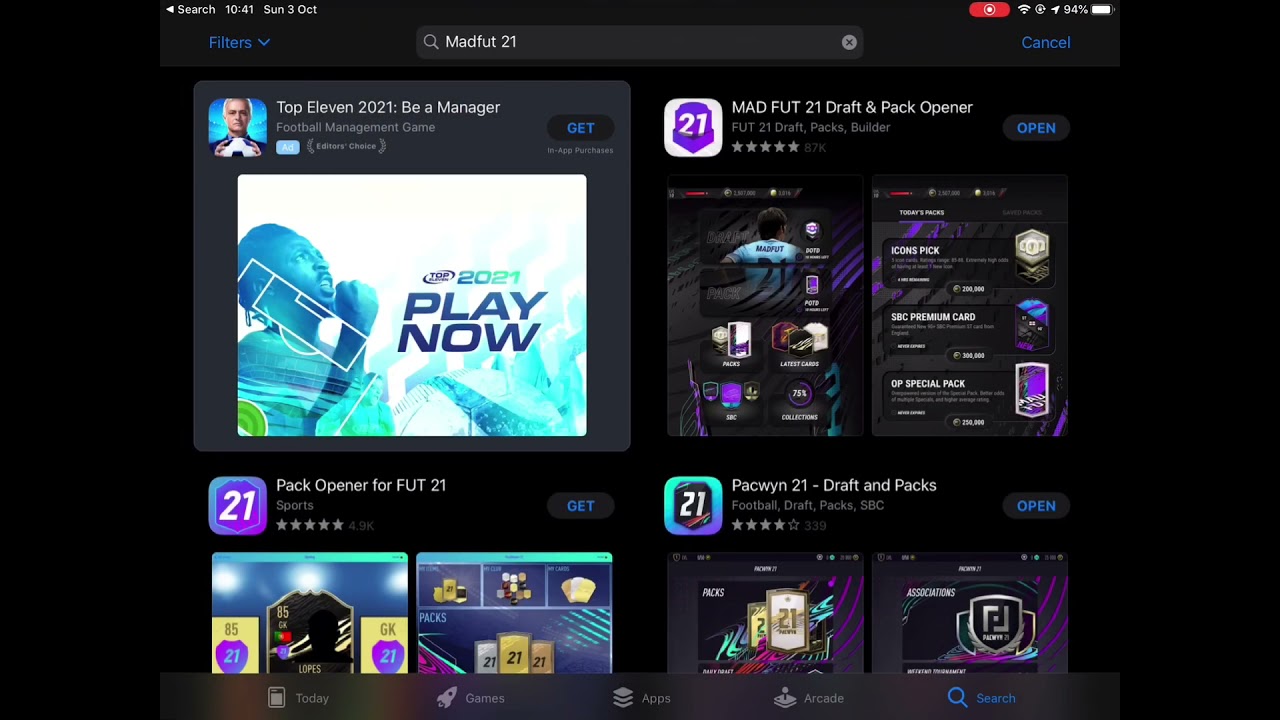Clear the search text with the X icon

(x=849, y=42)
